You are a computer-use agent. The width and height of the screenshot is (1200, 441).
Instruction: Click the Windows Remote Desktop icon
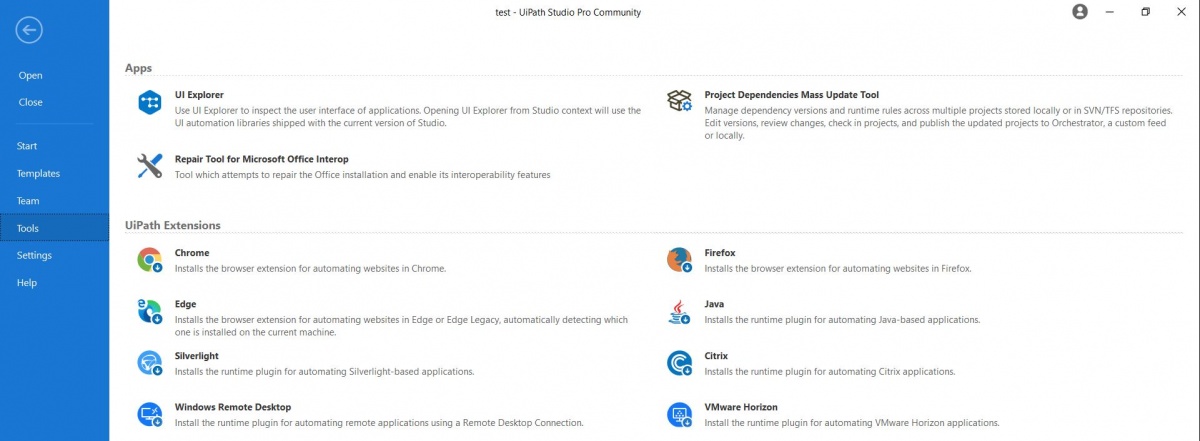150,414
